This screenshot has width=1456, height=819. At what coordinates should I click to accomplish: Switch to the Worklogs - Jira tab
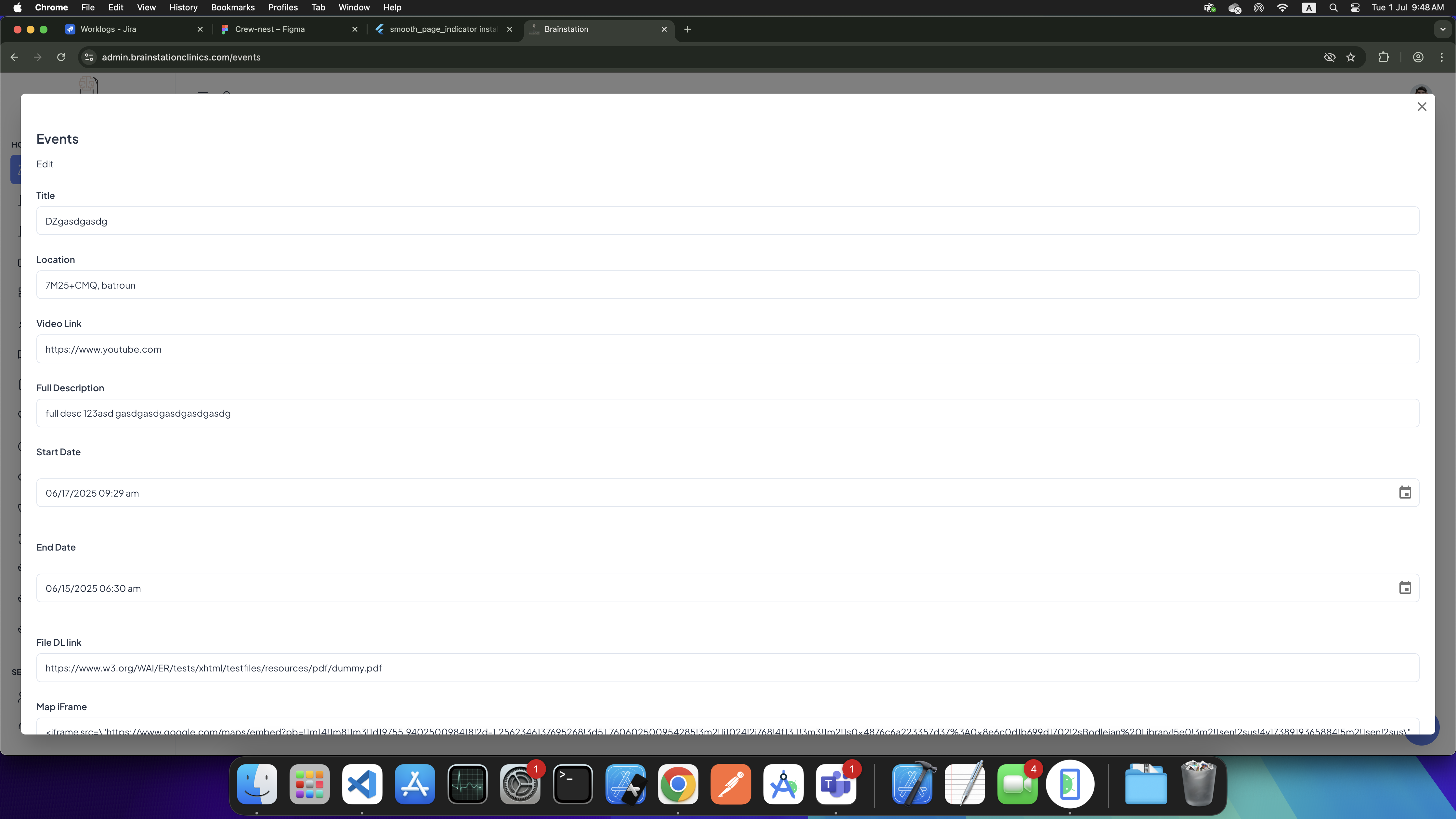click(109, 29)
